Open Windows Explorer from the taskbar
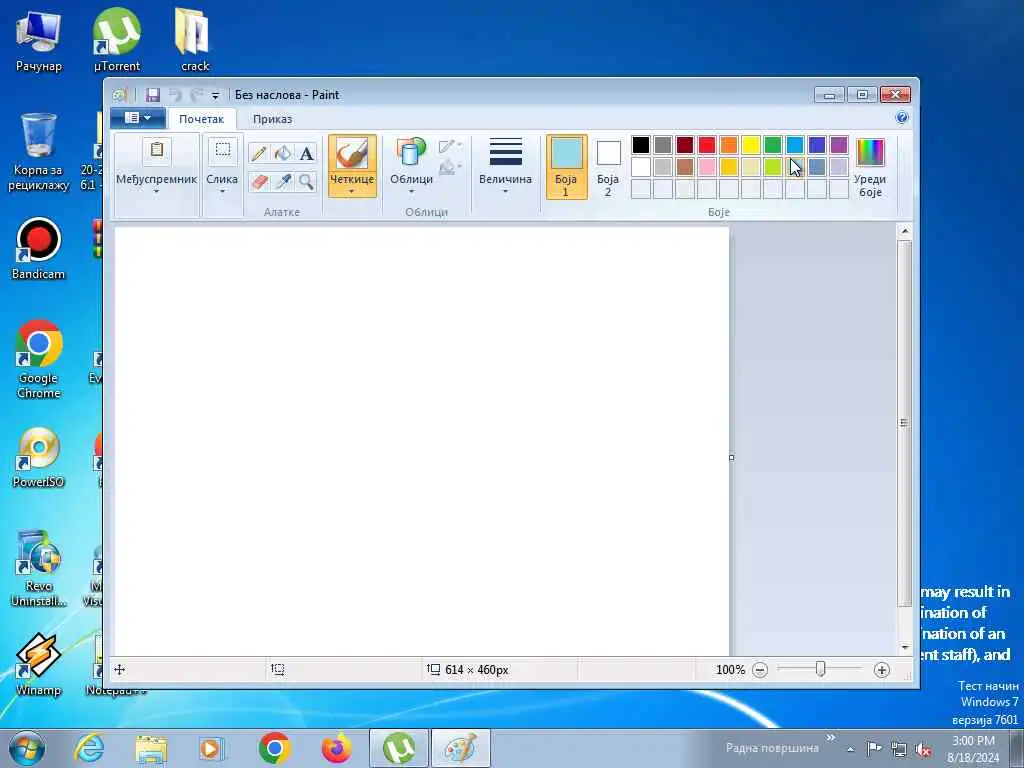The width and height of the screenshot is (1024, 768). pos(151,748)
